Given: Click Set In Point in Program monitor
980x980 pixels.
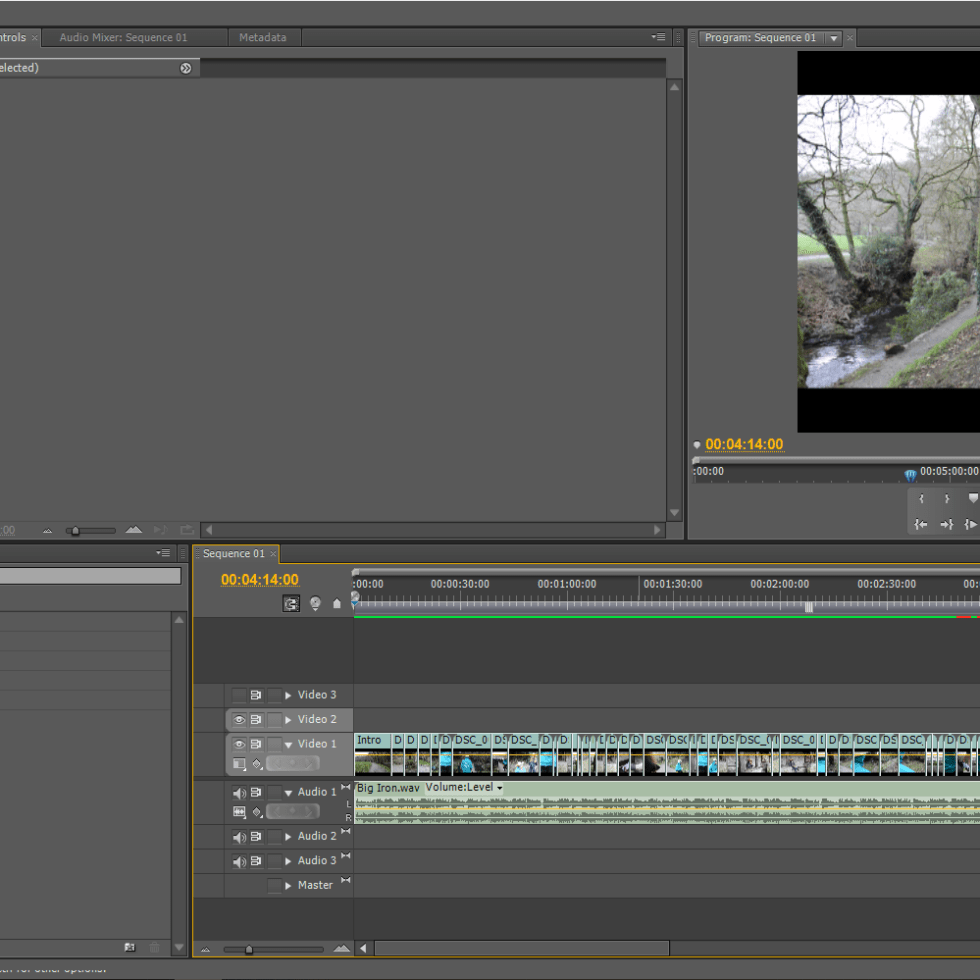Looking at the screenshot, I should (x=921, y=498).
